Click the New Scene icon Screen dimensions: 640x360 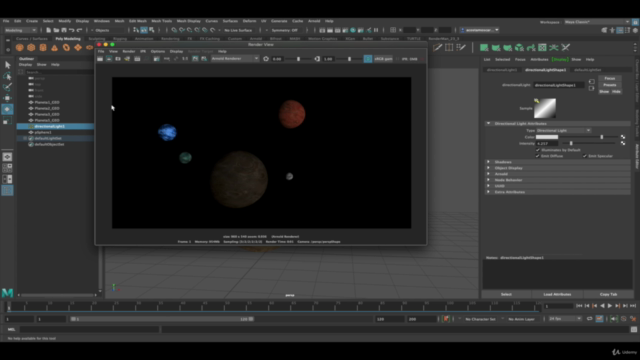(48, 30)
